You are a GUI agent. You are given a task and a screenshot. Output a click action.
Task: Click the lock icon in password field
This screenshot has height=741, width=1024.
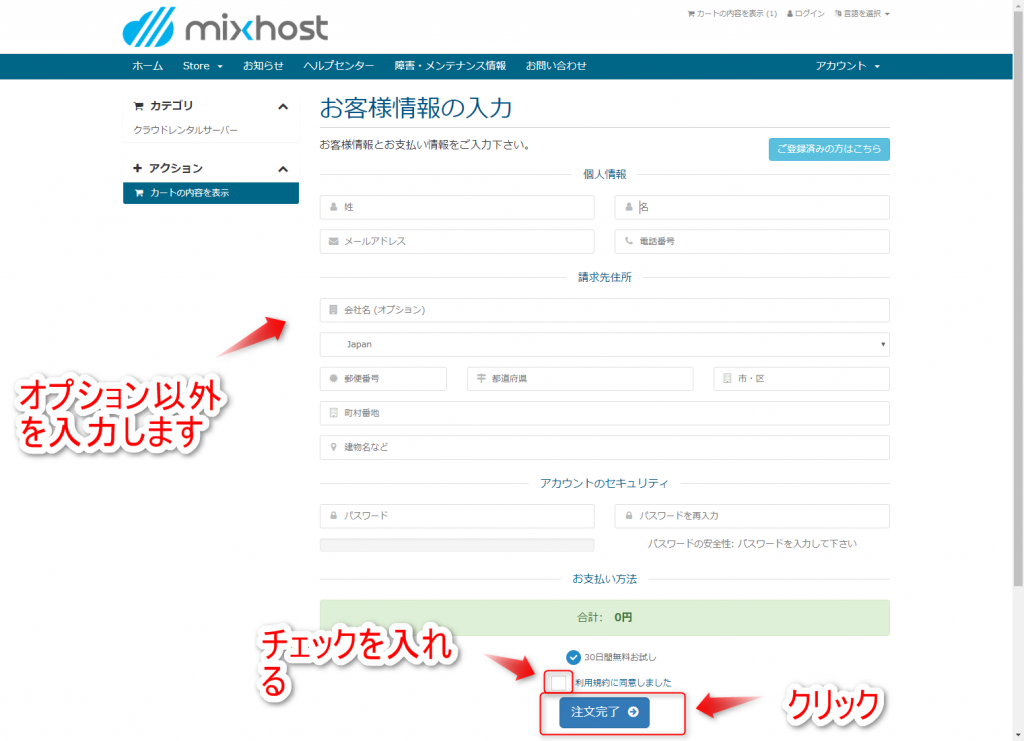[333, 516]
